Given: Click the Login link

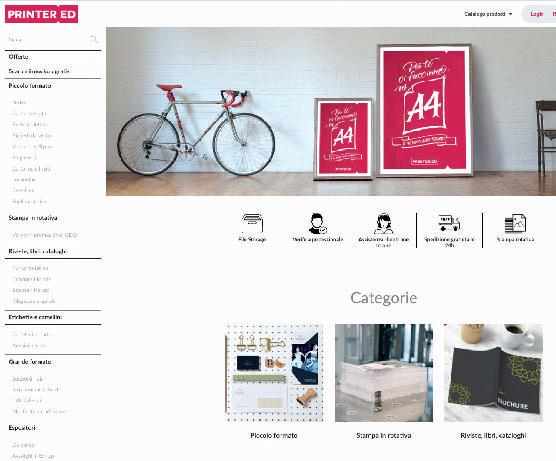Looking at the screenshot, I should point(536,14).
